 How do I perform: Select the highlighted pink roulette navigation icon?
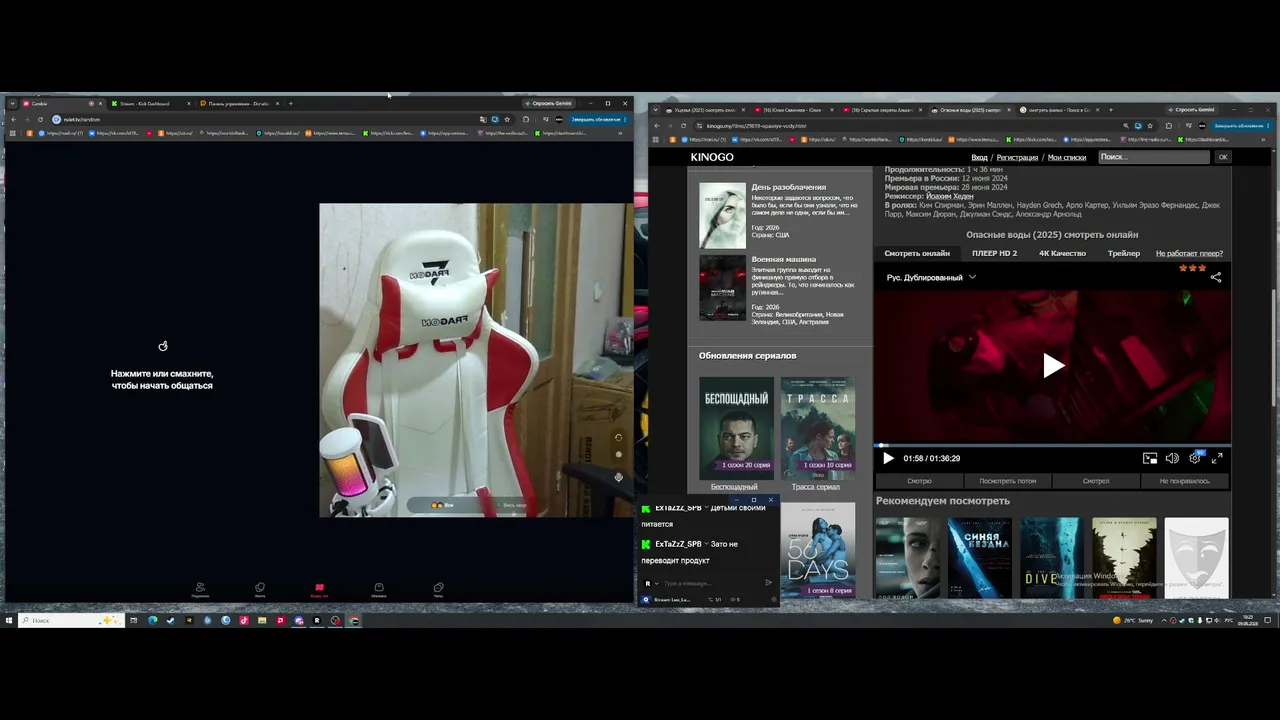[319, 589]
